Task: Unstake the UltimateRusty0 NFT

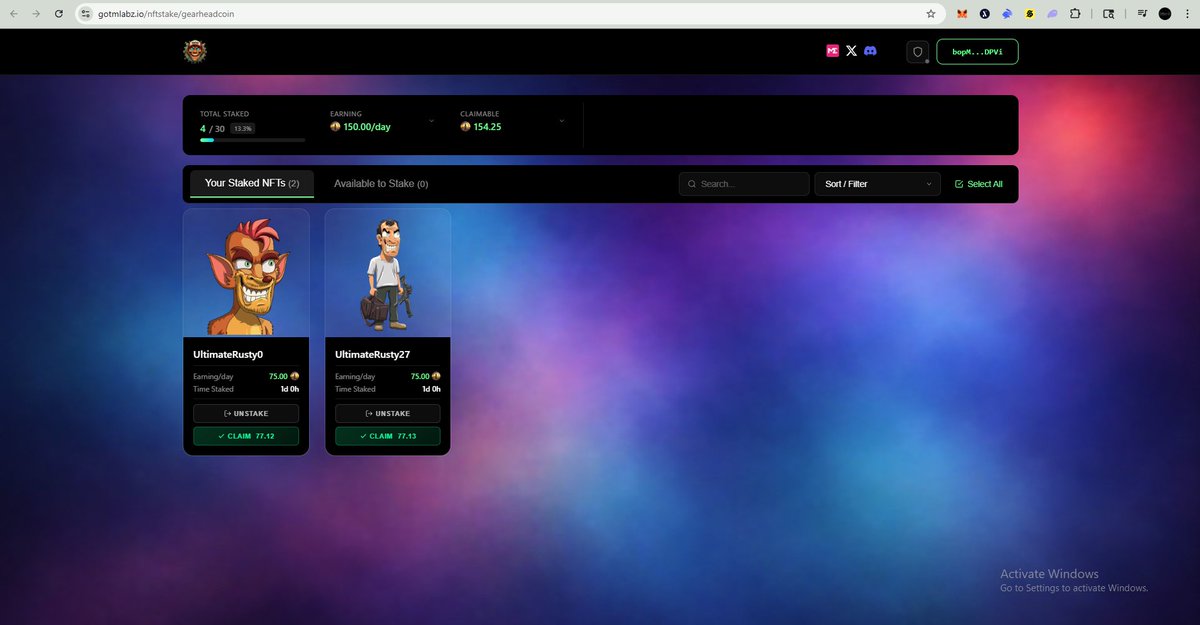Action: click(x=246, y=413)
